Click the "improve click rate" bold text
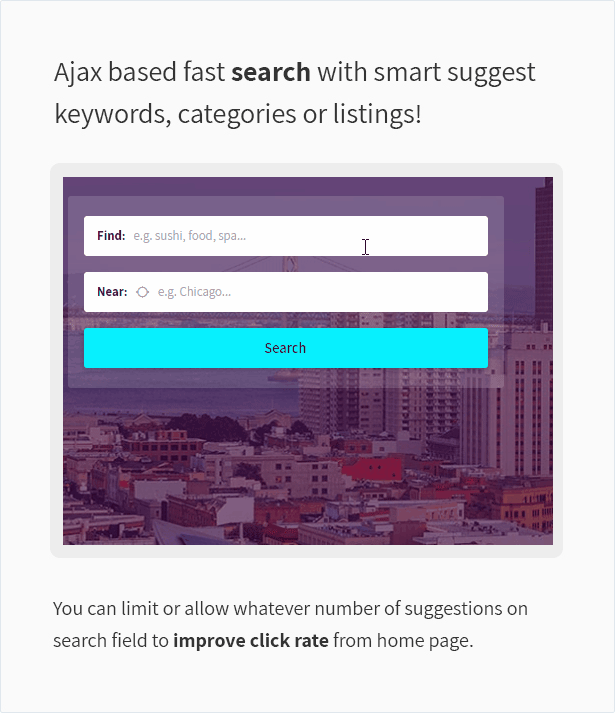 tap(251, 640)
